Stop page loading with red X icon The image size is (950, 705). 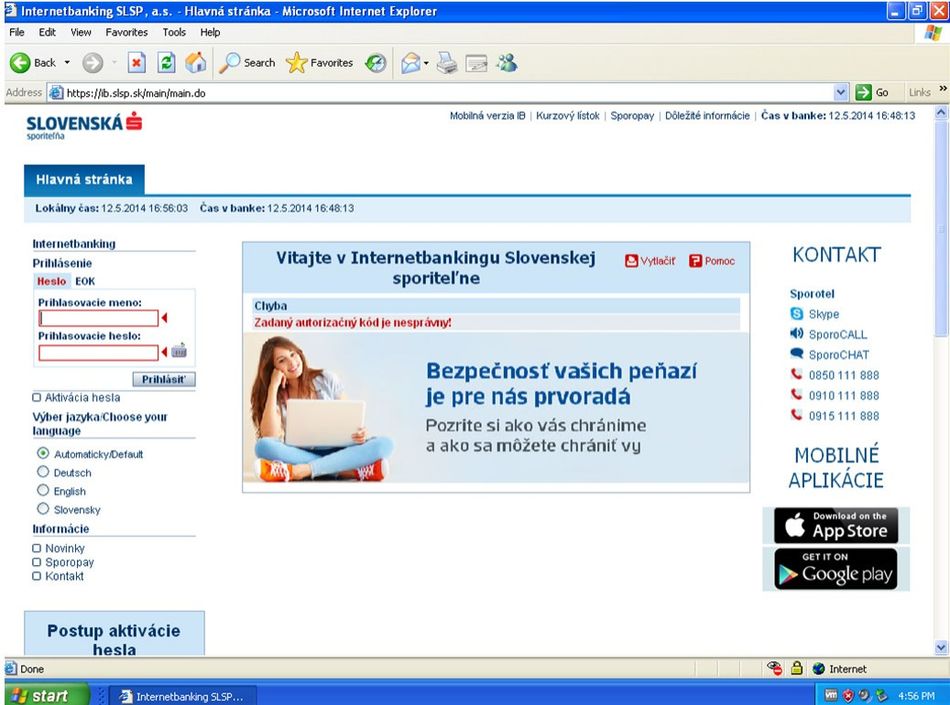pos(137,62)
